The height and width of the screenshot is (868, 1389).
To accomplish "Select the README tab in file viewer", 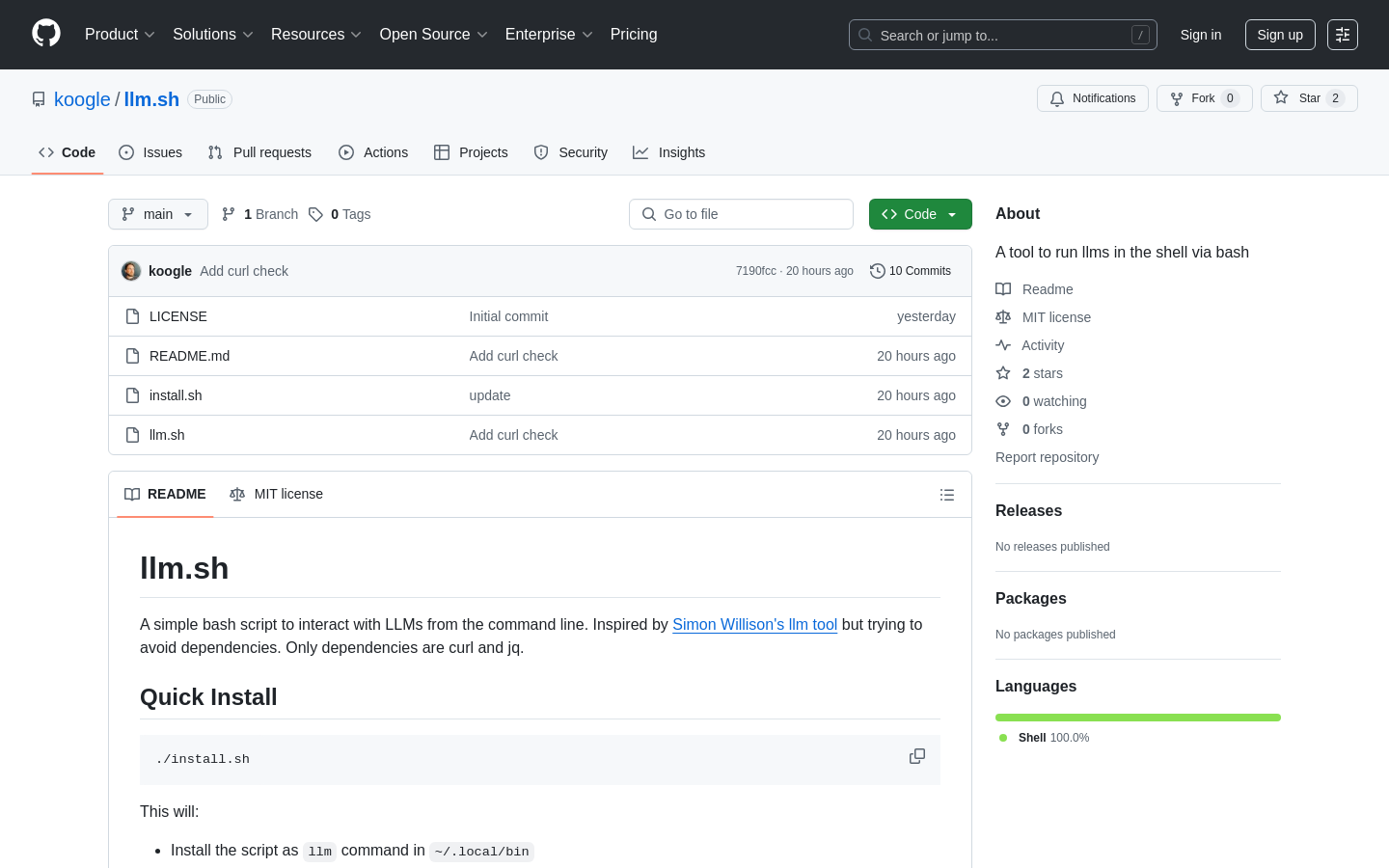I will (165, 494).
